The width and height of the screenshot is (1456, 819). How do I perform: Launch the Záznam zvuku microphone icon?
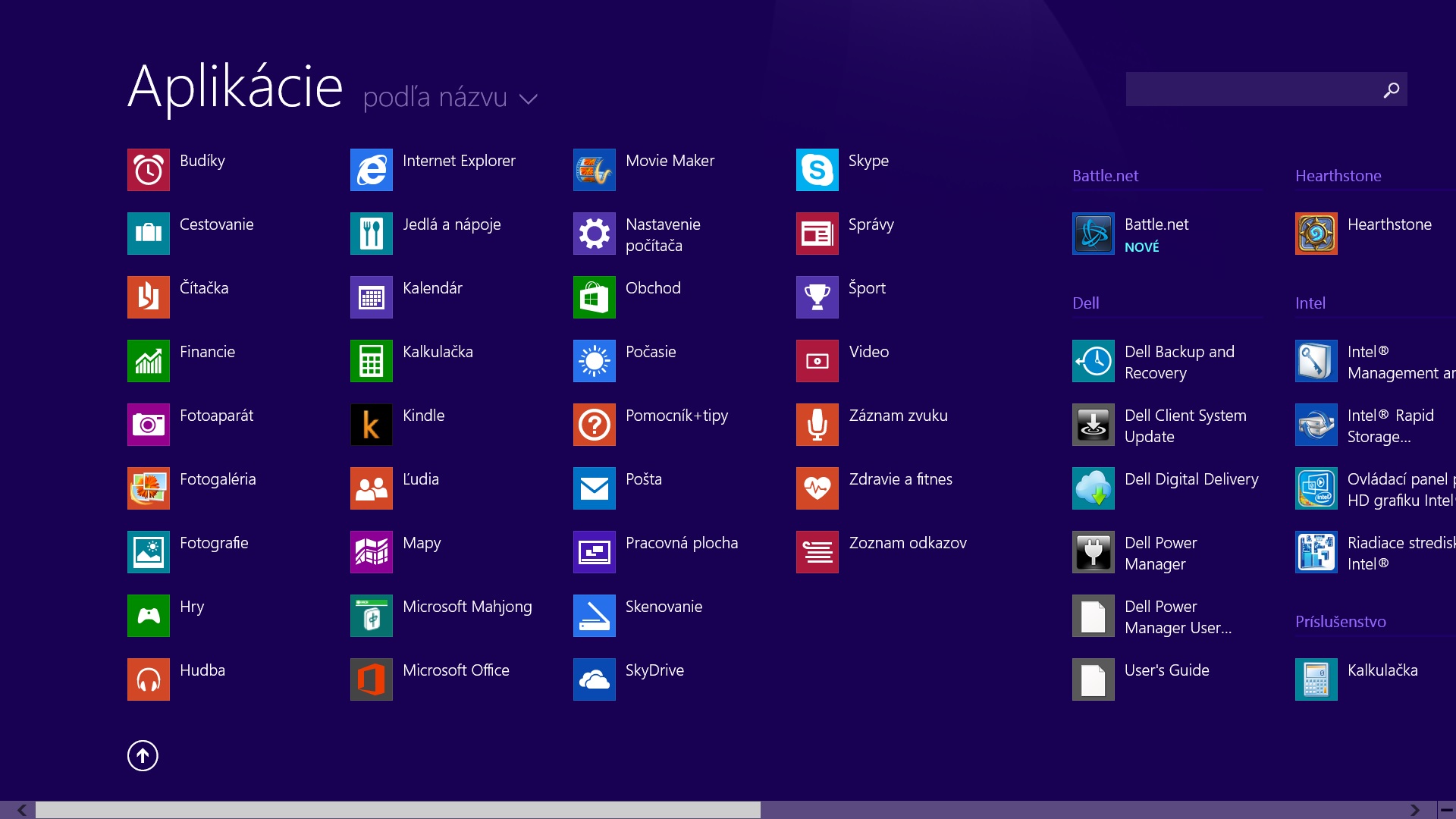click(x=817, y=425)
